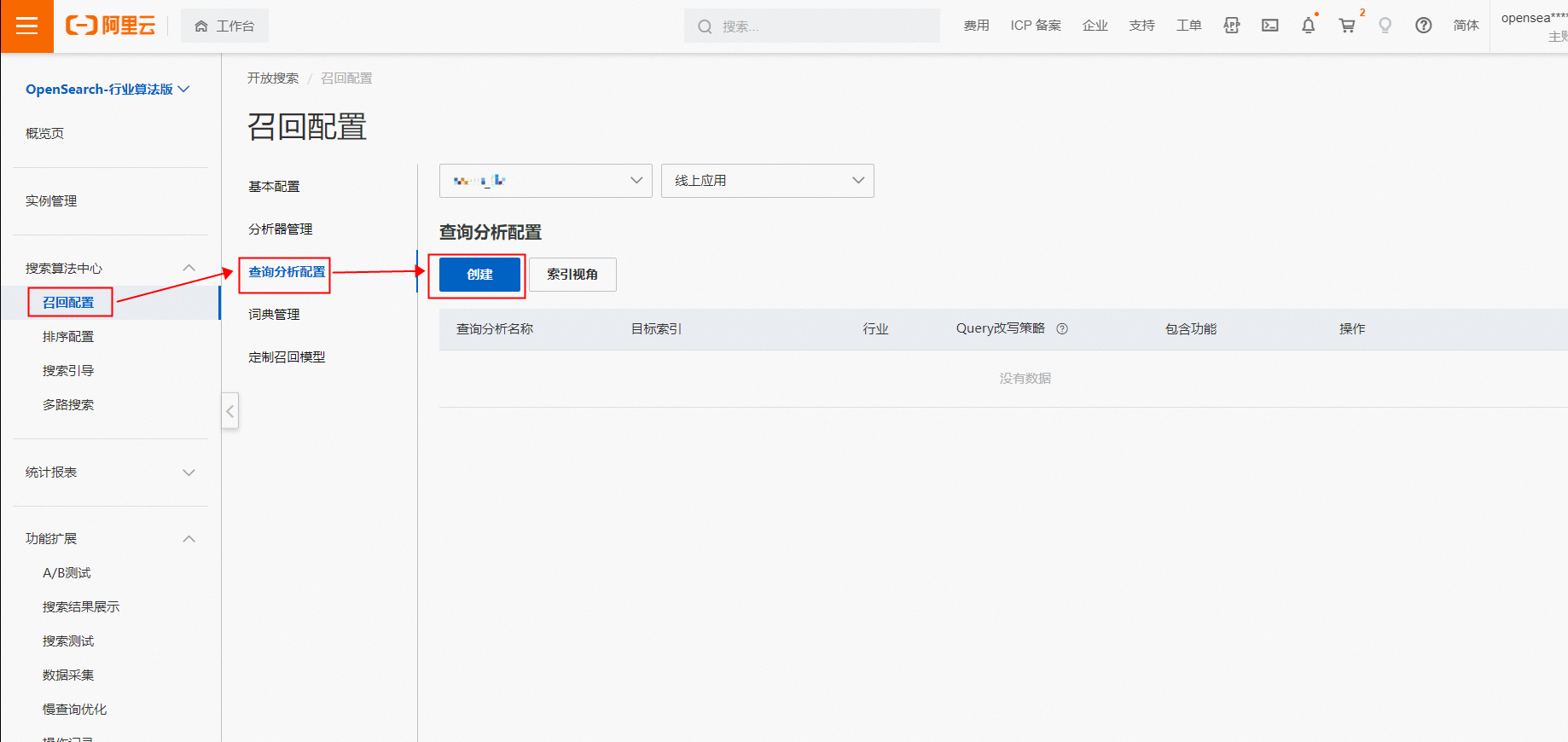Open 搜索结果展示 in sidebar
1568x742 pixels.
[81, 607]
